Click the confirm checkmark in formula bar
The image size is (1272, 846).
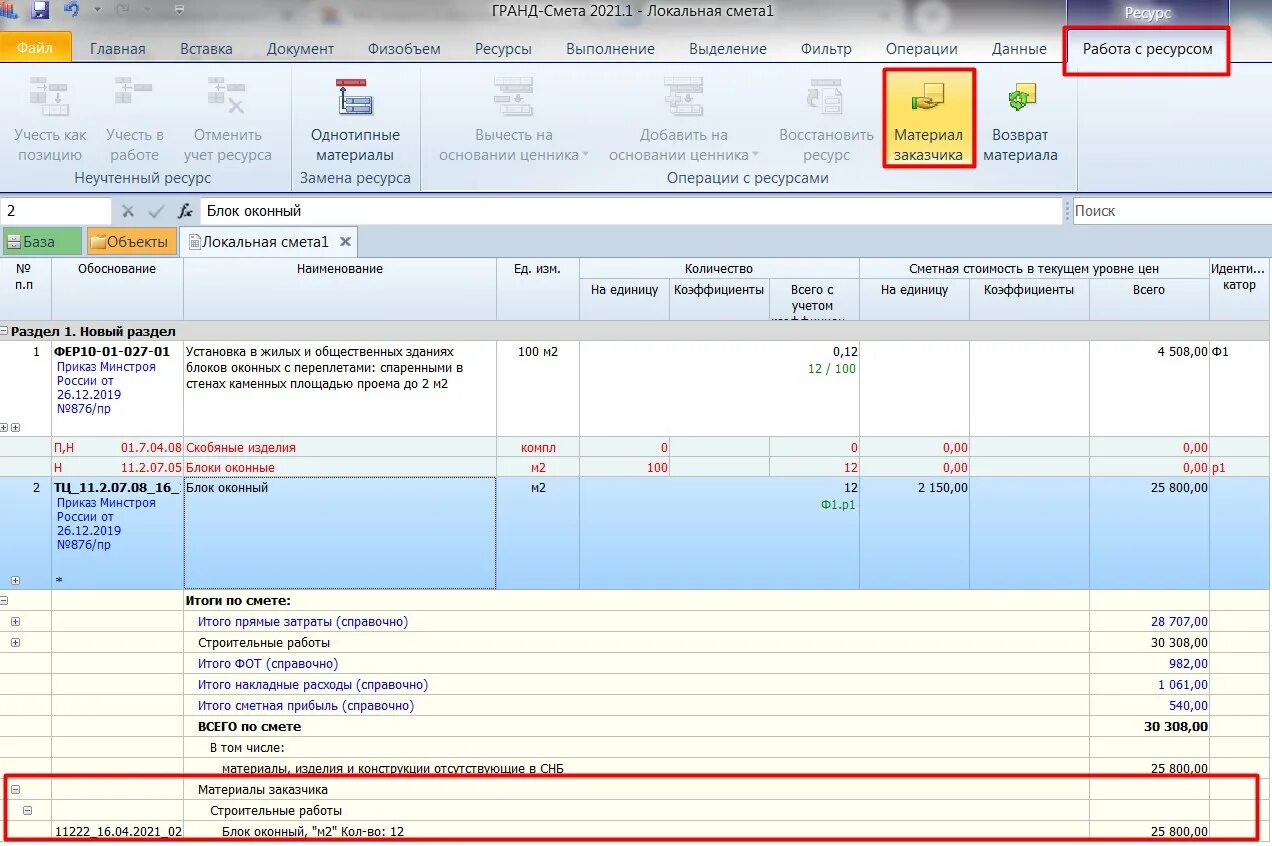(x=156, y=211)
